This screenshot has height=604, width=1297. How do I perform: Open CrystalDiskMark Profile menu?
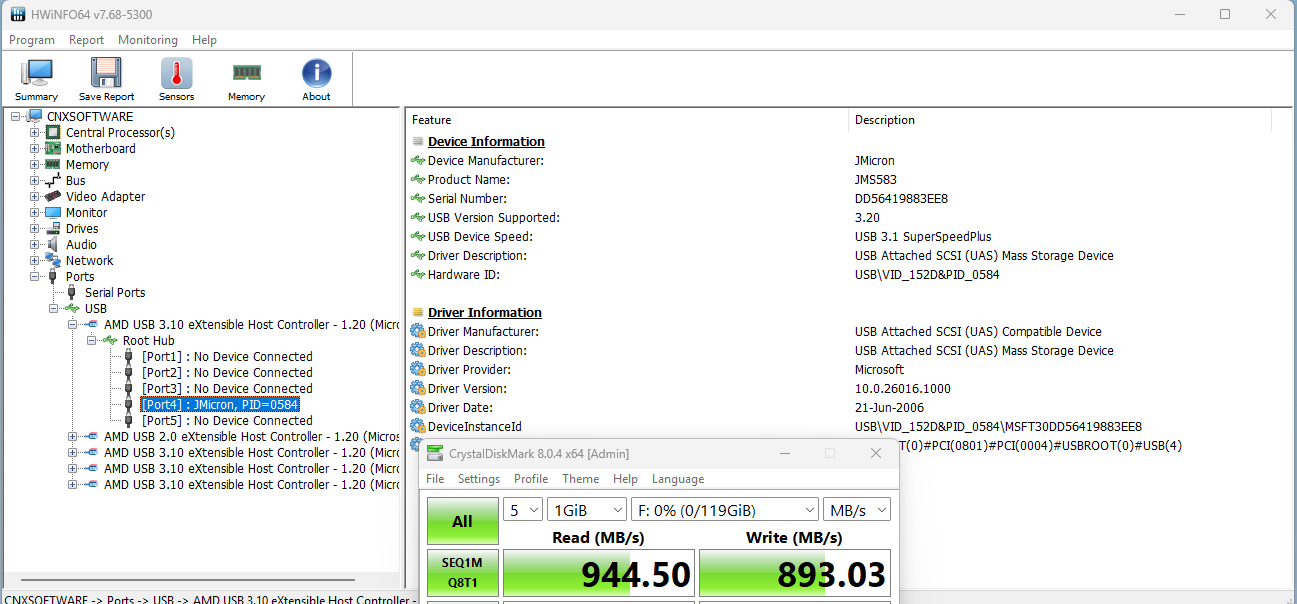531,479
